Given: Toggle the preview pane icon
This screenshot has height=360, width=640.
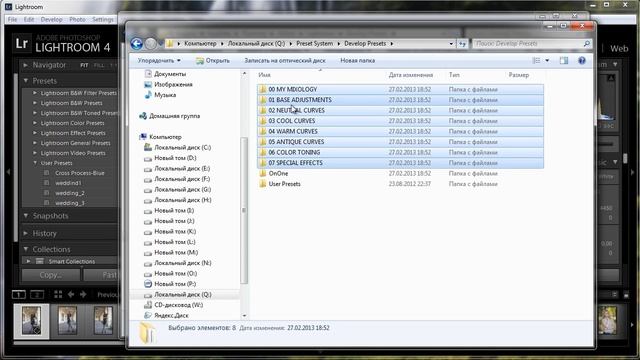Looking at the screenshot, I should tap(564, 60).
